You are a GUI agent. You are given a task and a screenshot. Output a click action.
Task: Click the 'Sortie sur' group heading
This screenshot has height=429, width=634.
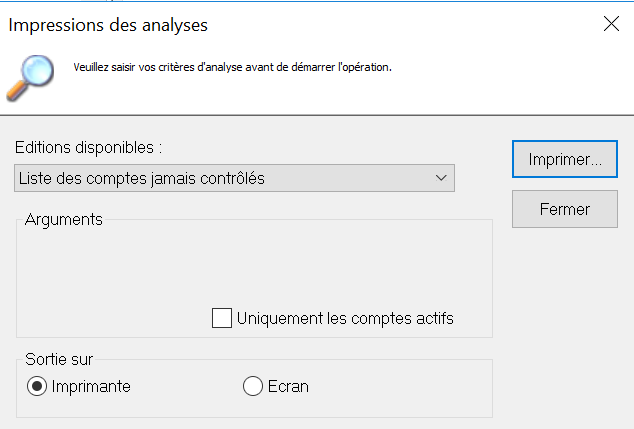[60, 359]
